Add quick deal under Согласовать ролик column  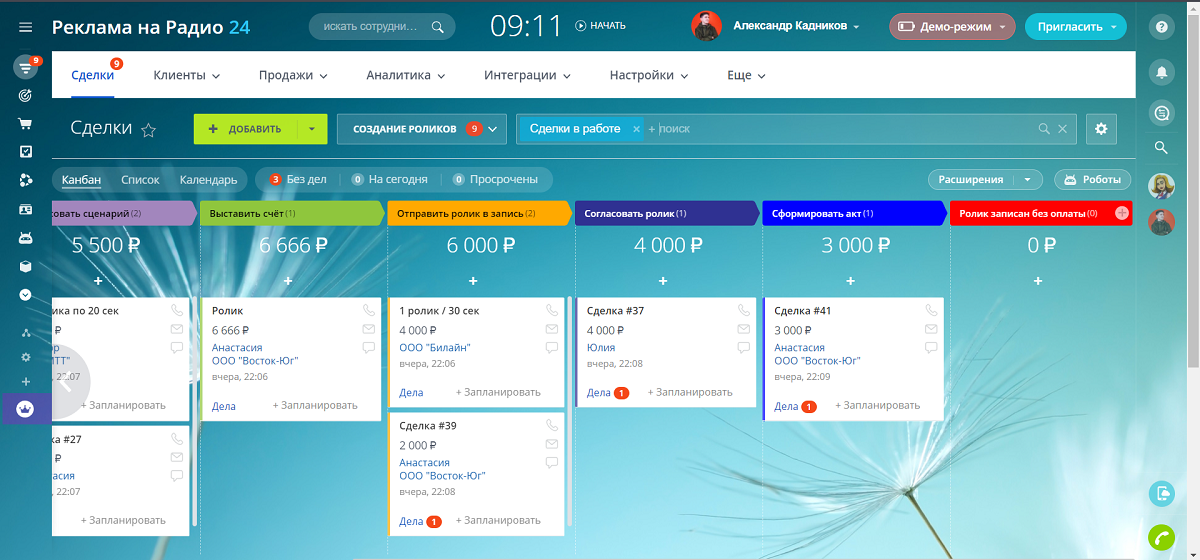(662, 281)
